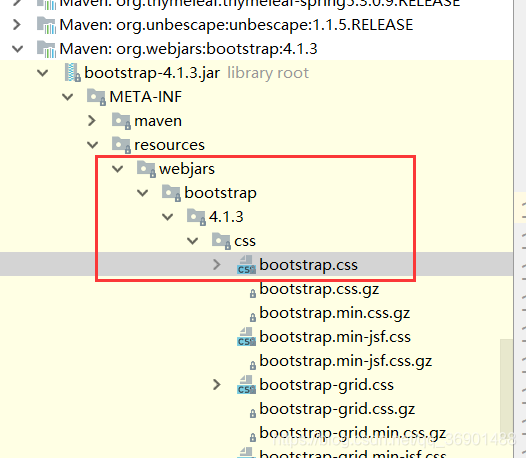526x458 pixels.
Task: Expand the bootstrap-grid.css file node
Action: coord(217,385)
